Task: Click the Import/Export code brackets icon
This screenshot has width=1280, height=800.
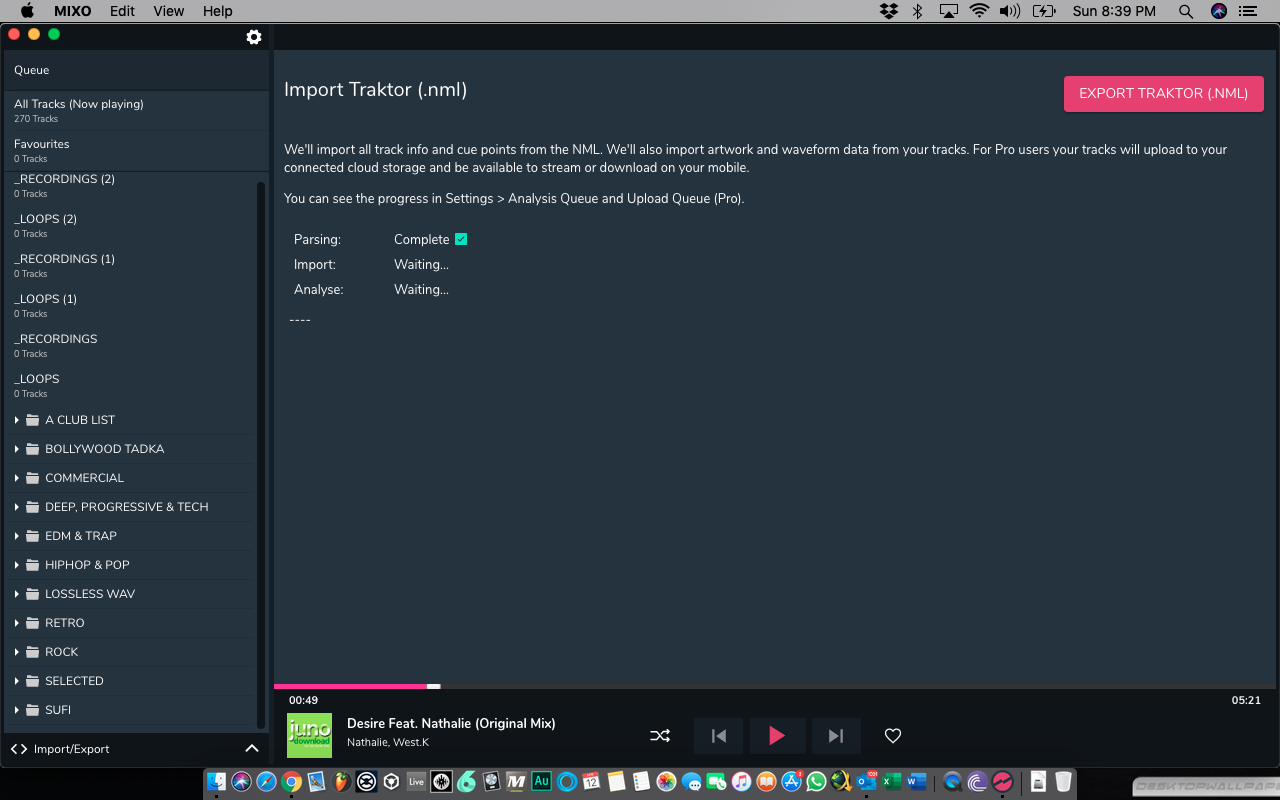Action: 19,749
